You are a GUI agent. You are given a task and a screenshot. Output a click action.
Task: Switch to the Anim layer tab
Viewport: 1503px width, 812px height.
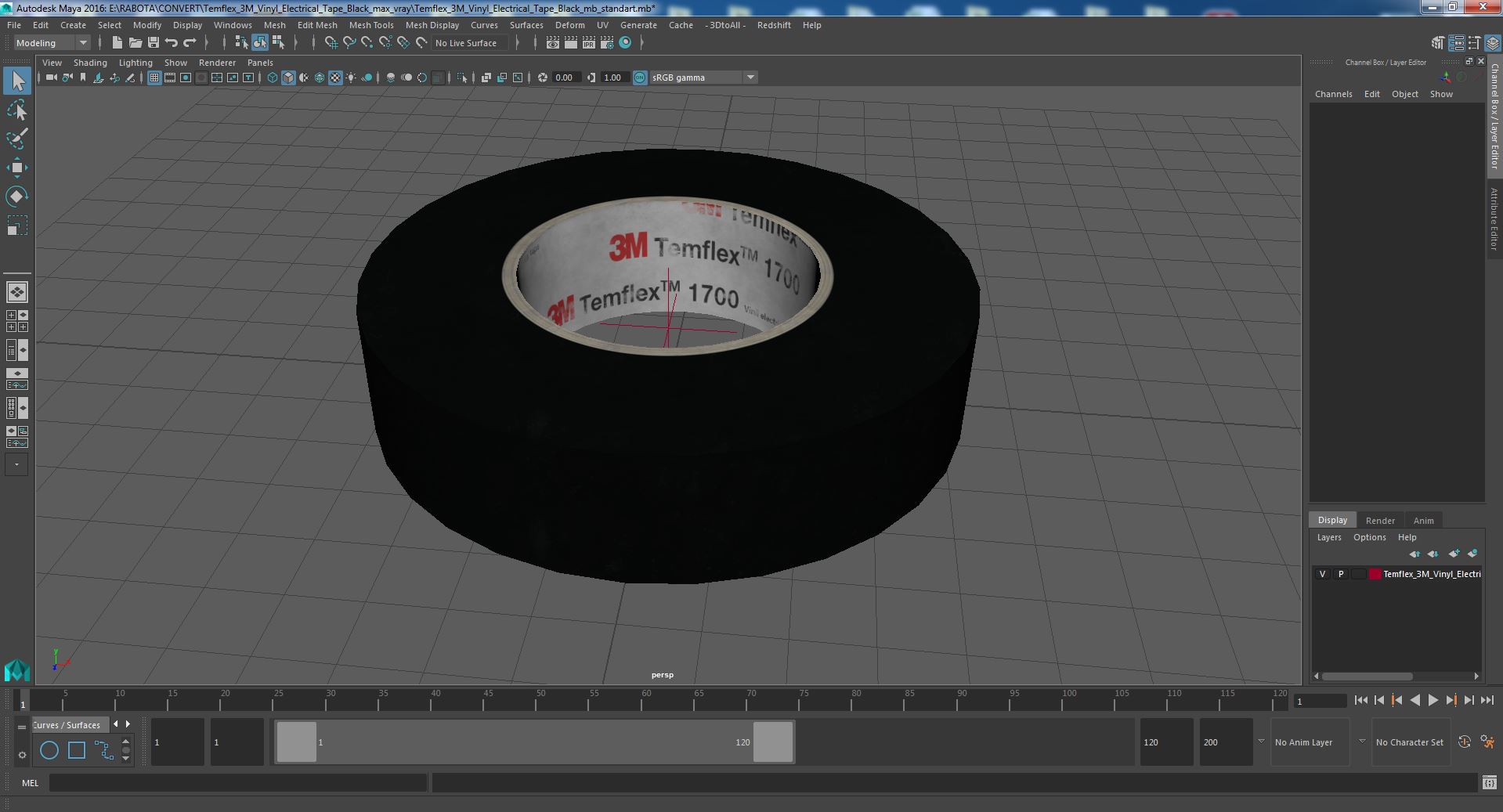[1423, 521]
